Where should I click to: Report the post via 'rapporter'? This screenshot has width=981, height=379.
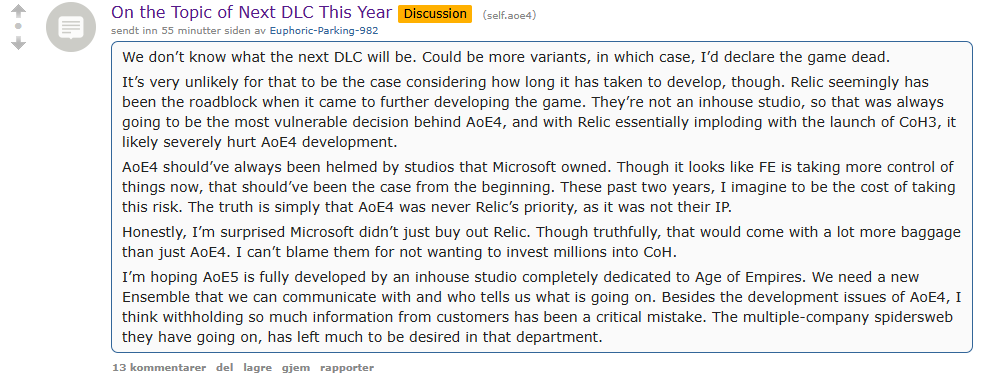(x=347, y=368)
